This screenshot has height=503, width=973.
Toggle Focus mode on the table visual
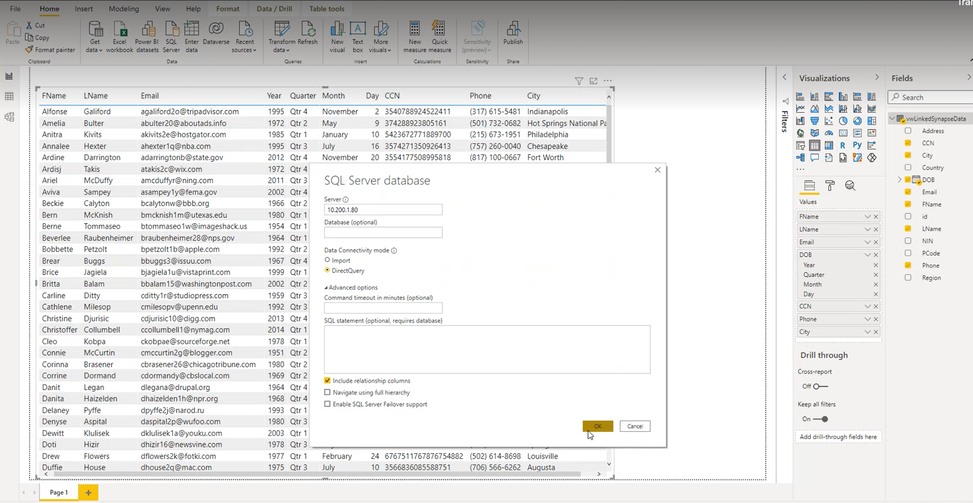(x=593, y=81)
